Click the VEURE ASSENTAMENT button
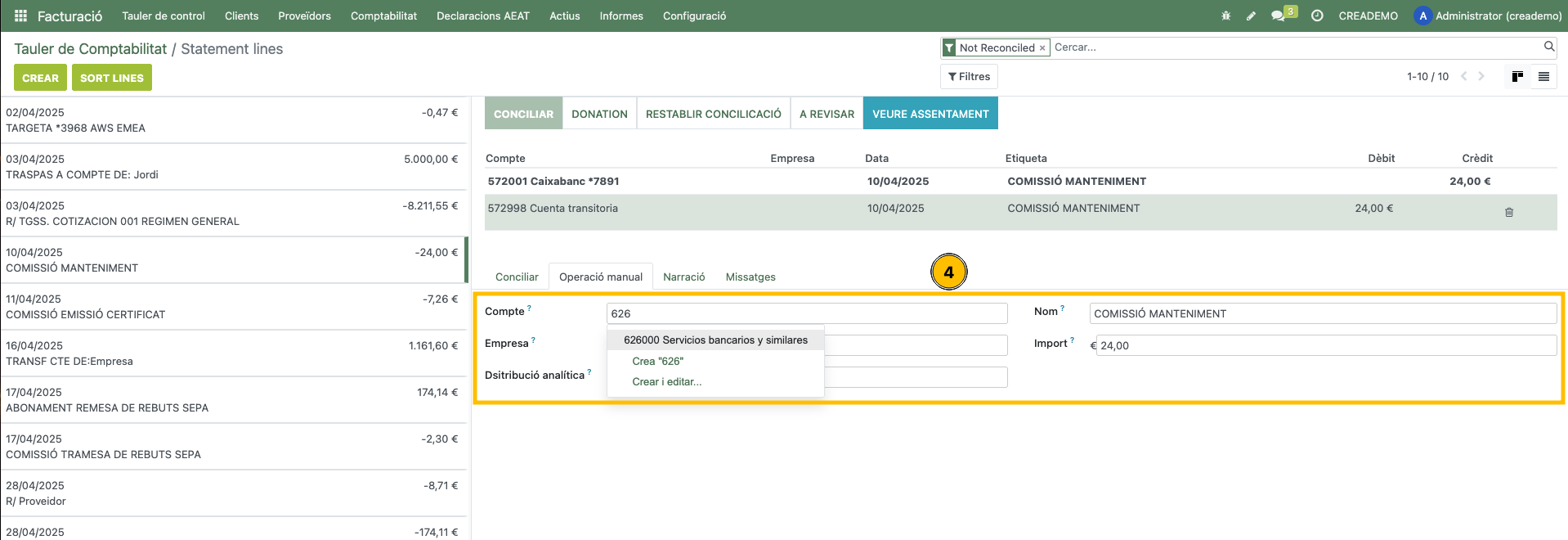1568x540 pixels. [x=930, y=114]
